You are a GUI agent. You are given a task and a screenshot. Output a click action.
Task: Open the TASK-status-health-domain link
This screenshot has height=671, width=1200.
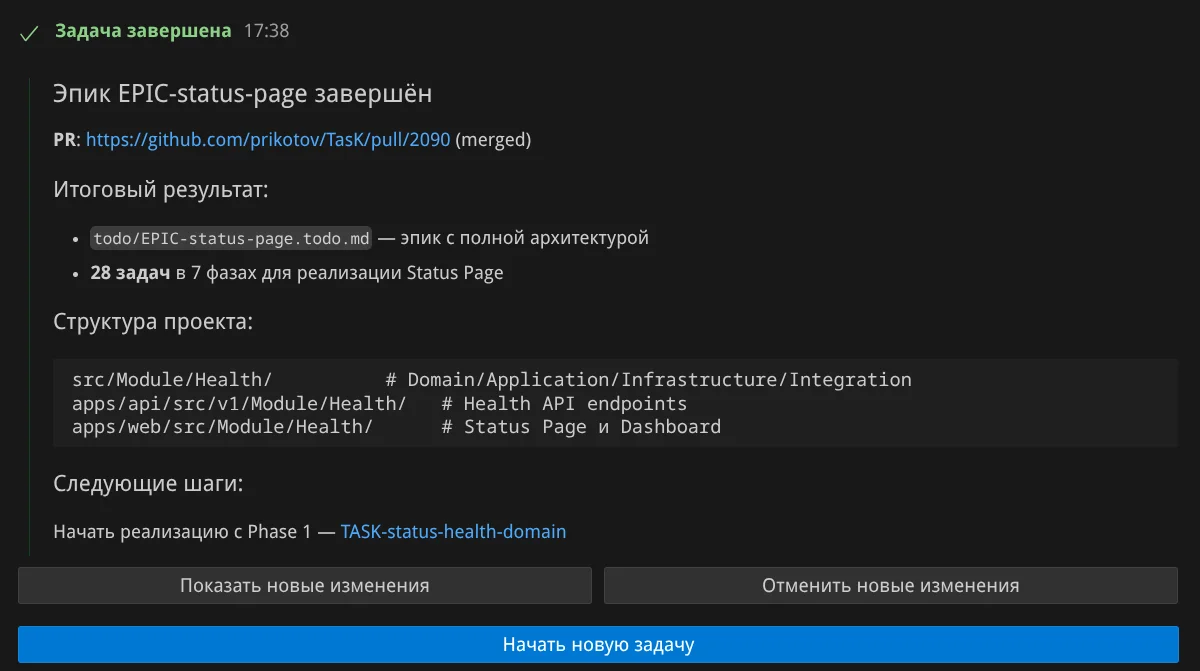453,532
